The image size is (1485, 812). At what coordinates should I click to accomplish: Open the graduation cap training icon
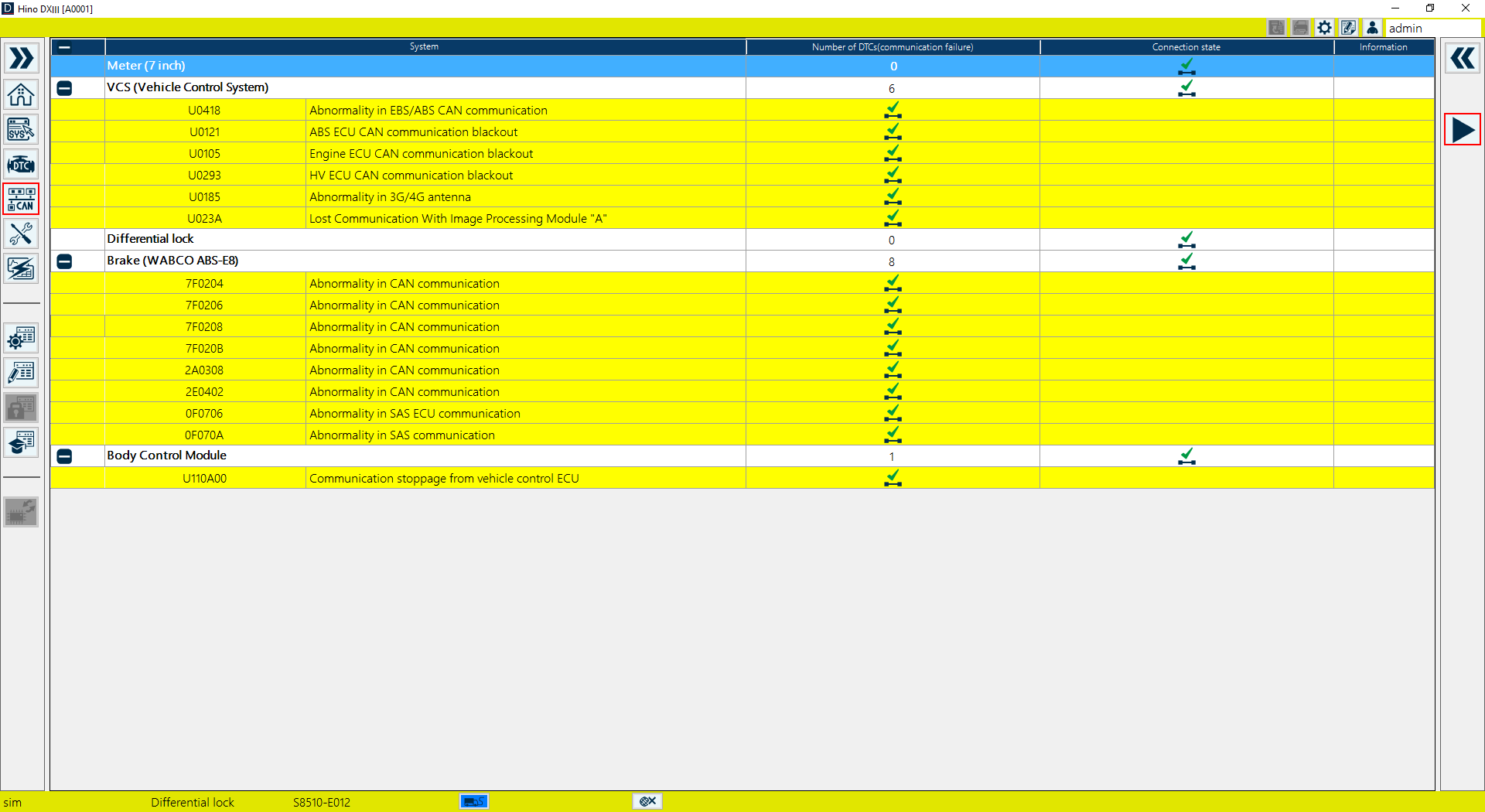21,442
